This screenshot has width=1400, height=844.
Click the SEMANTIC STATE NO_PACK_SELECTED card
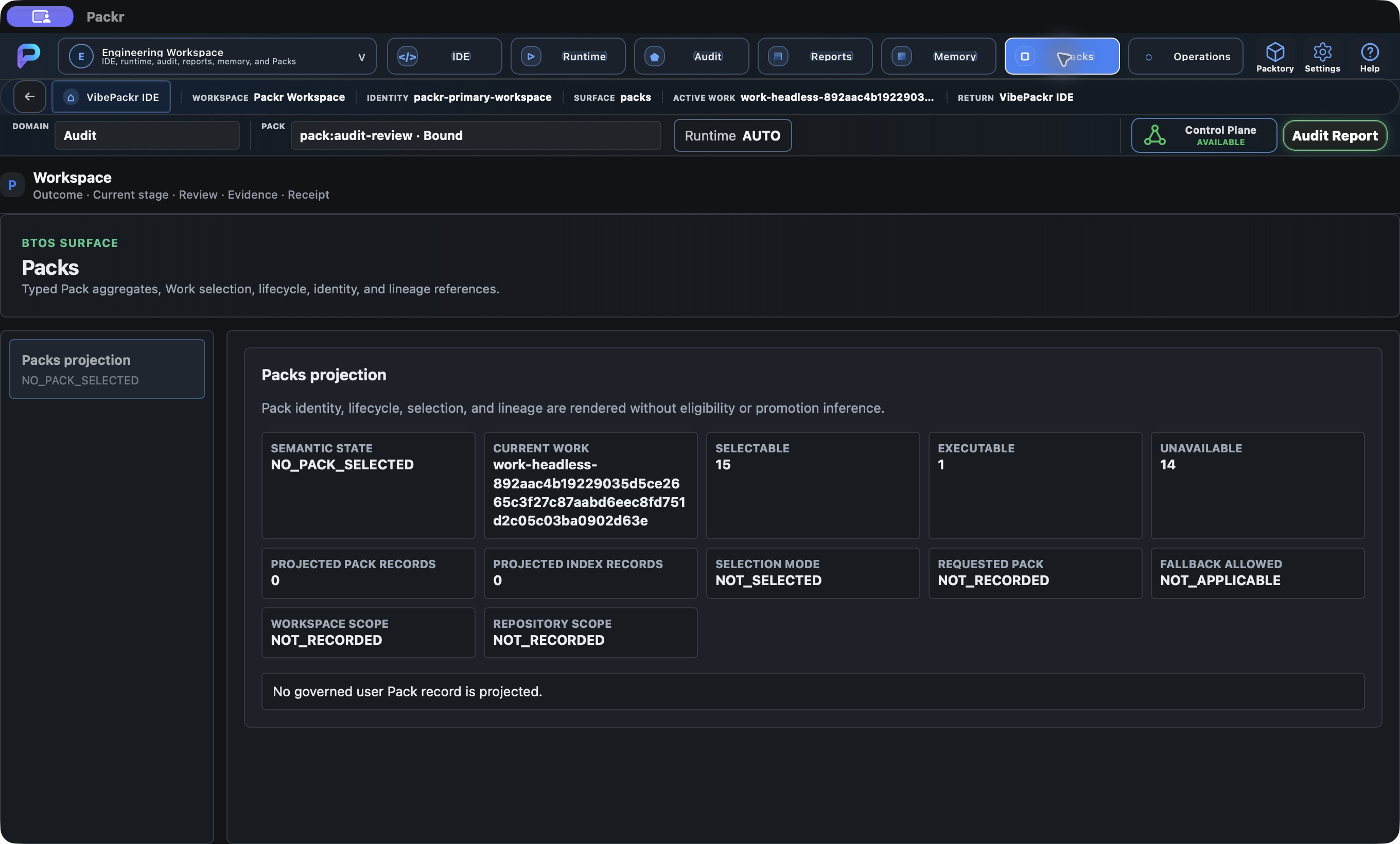click(368, 486)
